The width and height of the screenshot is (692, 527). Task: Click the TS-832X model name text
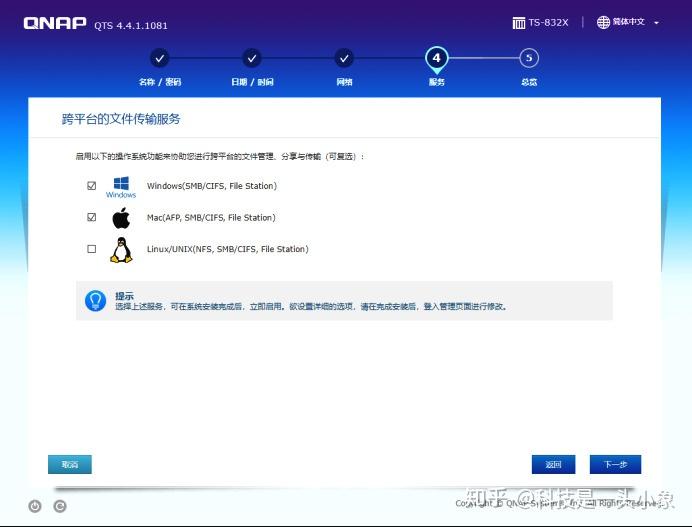point(549,23)
